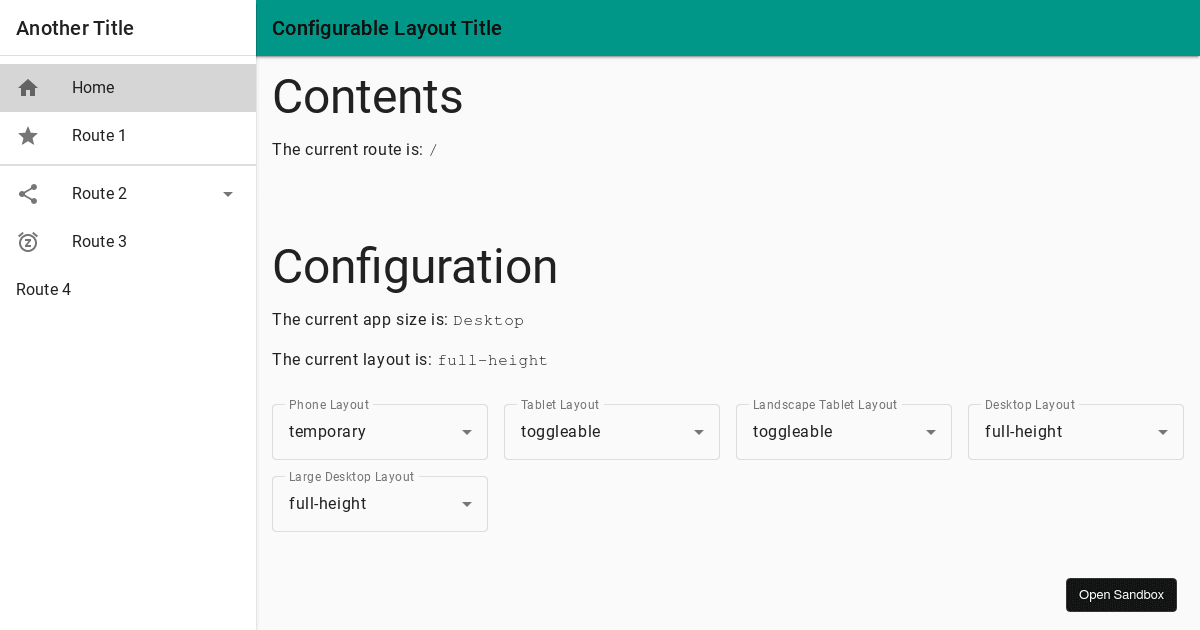This screenshot has width=1200, height=630.
Task: Click the share icon beside Route 2
Action: pos(28,194)
